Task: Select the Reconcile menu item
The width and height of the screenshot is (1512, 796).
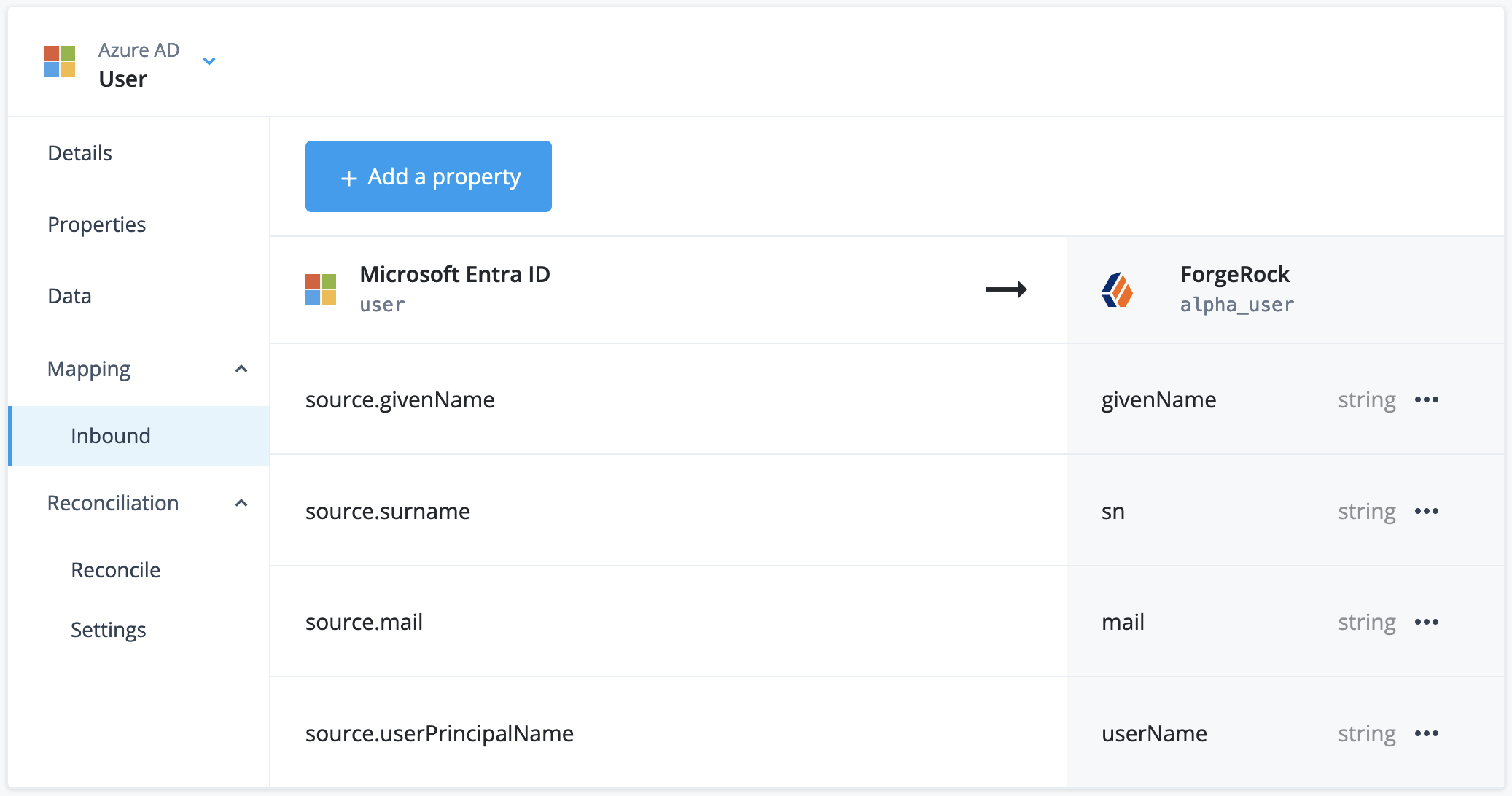Action: pos(116,568)
